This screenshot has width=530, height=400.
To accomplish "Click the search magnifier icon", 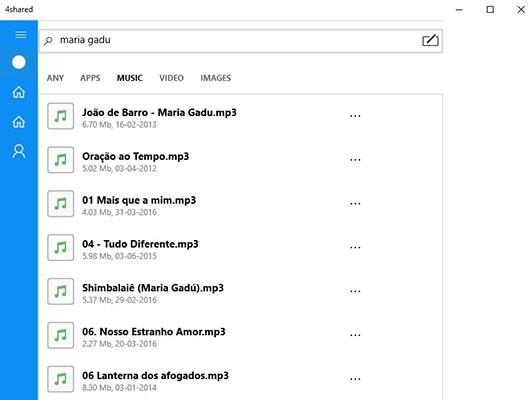I will click(48, 41).
